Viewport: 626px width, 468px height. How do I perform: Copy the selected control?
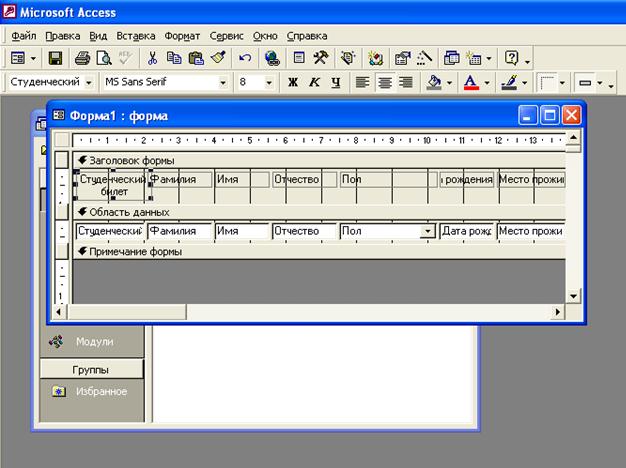click(x=174, y=58)
